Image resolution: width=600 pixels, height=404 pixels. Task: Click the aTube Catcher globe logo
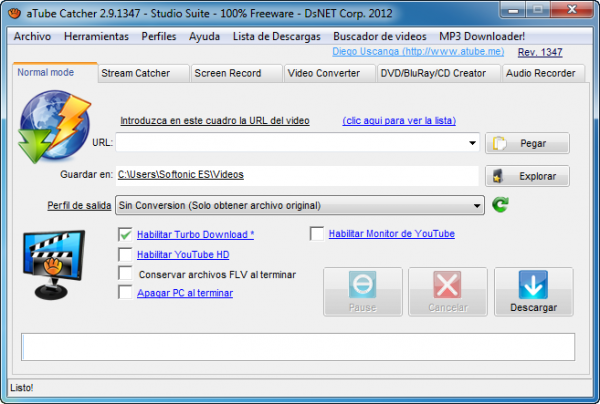(x=46, y=125)
